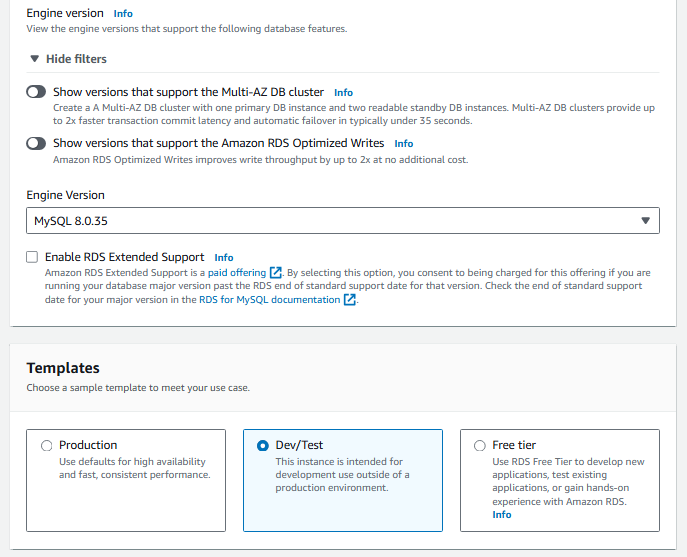Screen dimensions: 687x557
Task: Click the Production template card description
Action: point(132,468)
